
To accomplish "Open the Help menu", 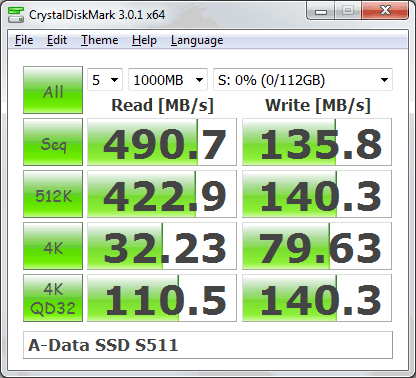I will coord(144,40).
